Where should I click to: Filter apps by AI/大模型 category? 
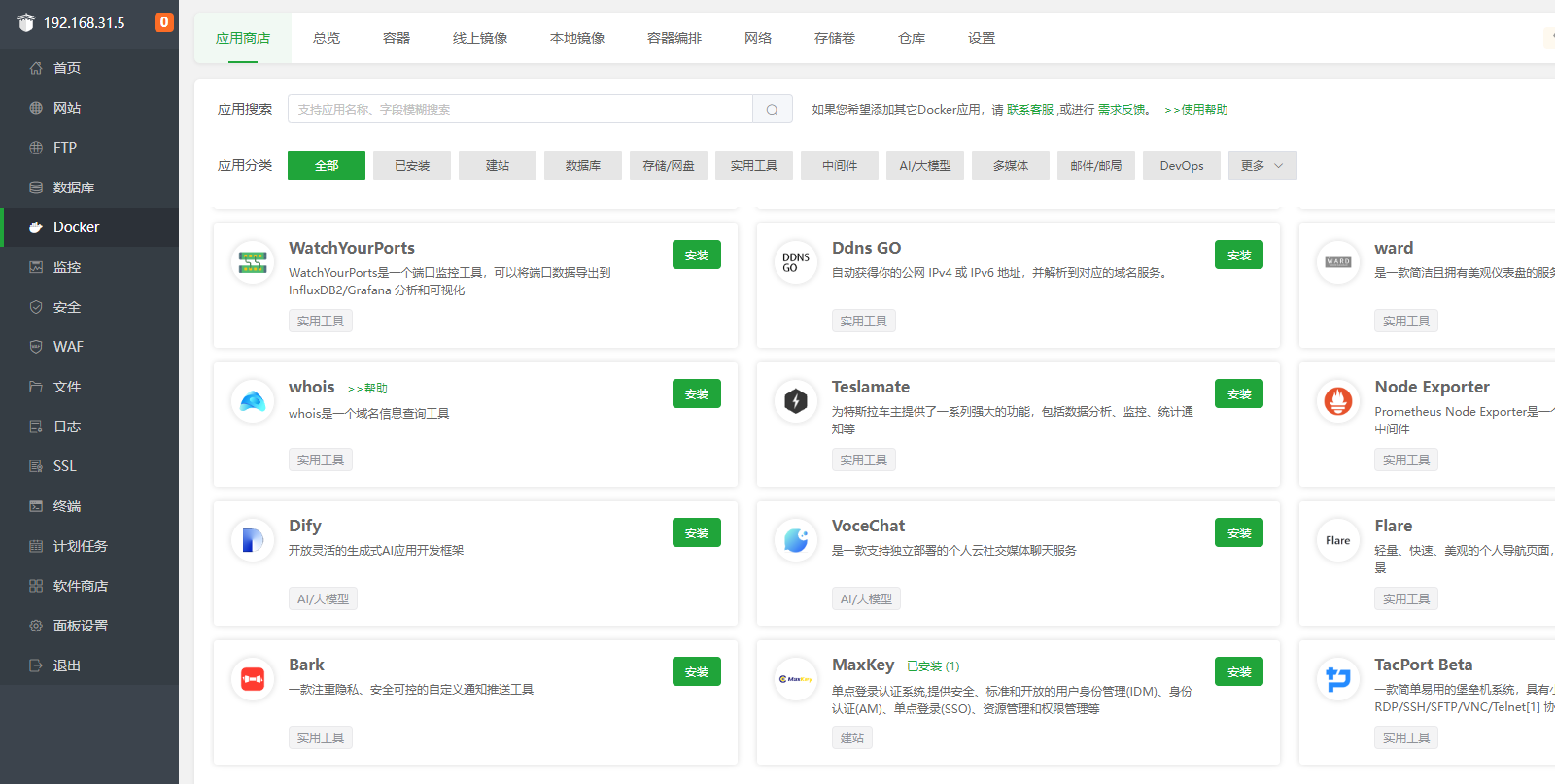tap(925, 166)
